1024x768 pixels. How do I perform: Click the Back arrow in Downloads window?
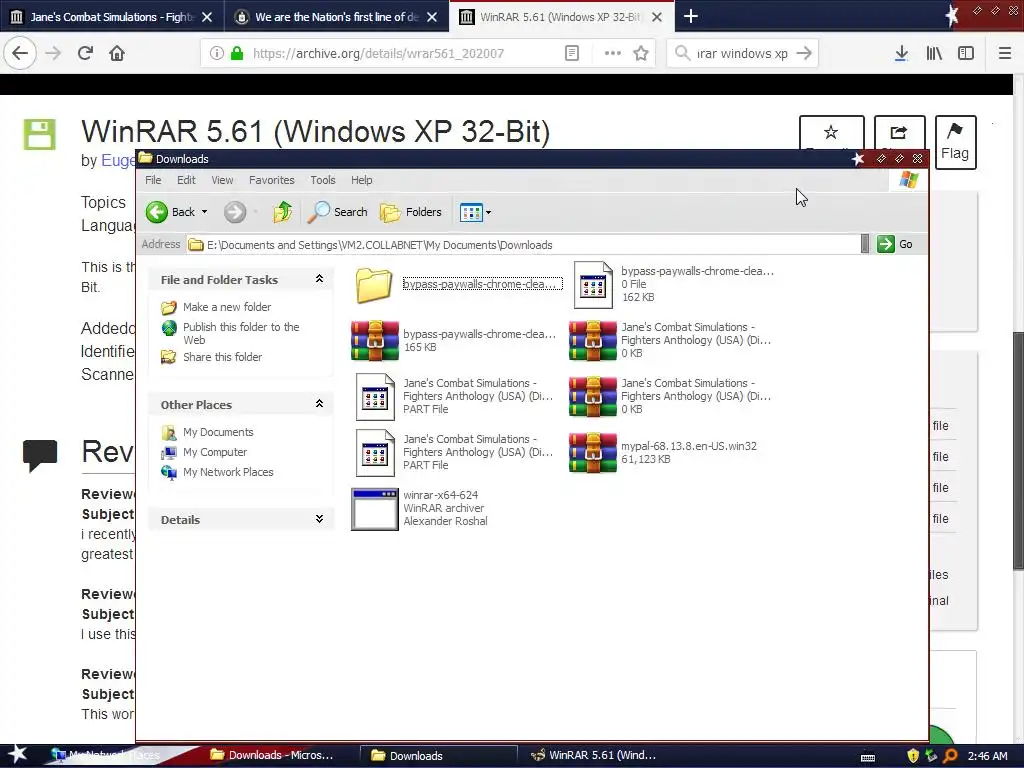[157, 212]
